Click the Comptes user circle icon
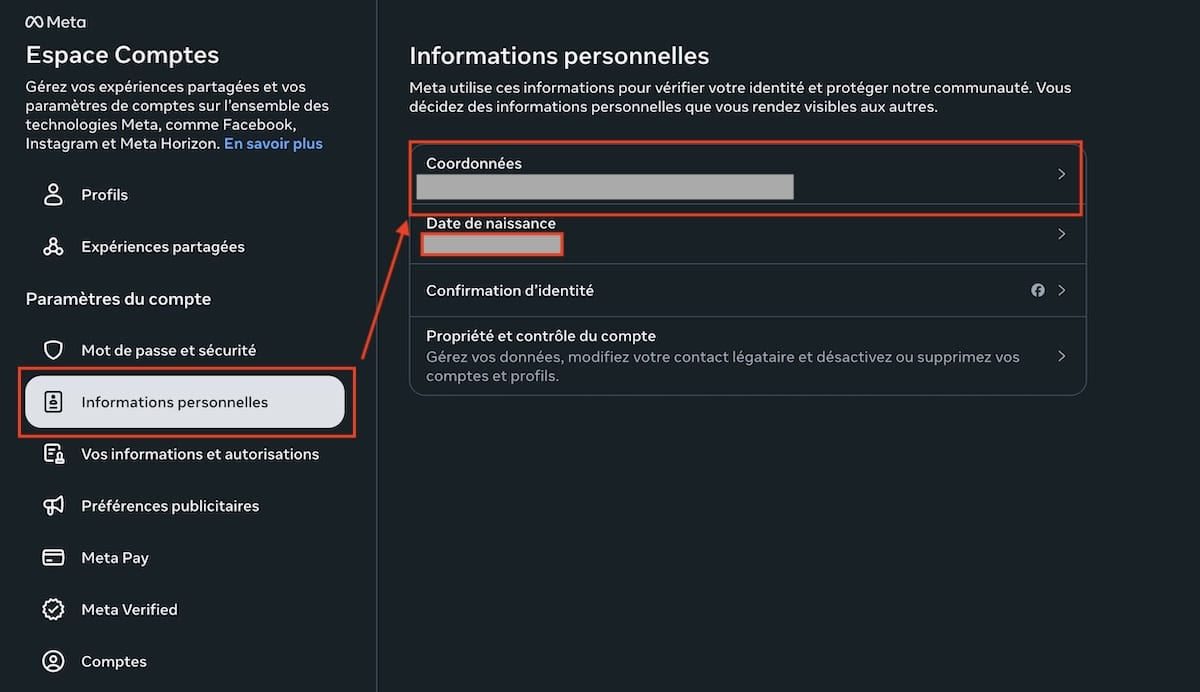The width and height of the screenshot is (1200, 692). (x=53, y=662)
